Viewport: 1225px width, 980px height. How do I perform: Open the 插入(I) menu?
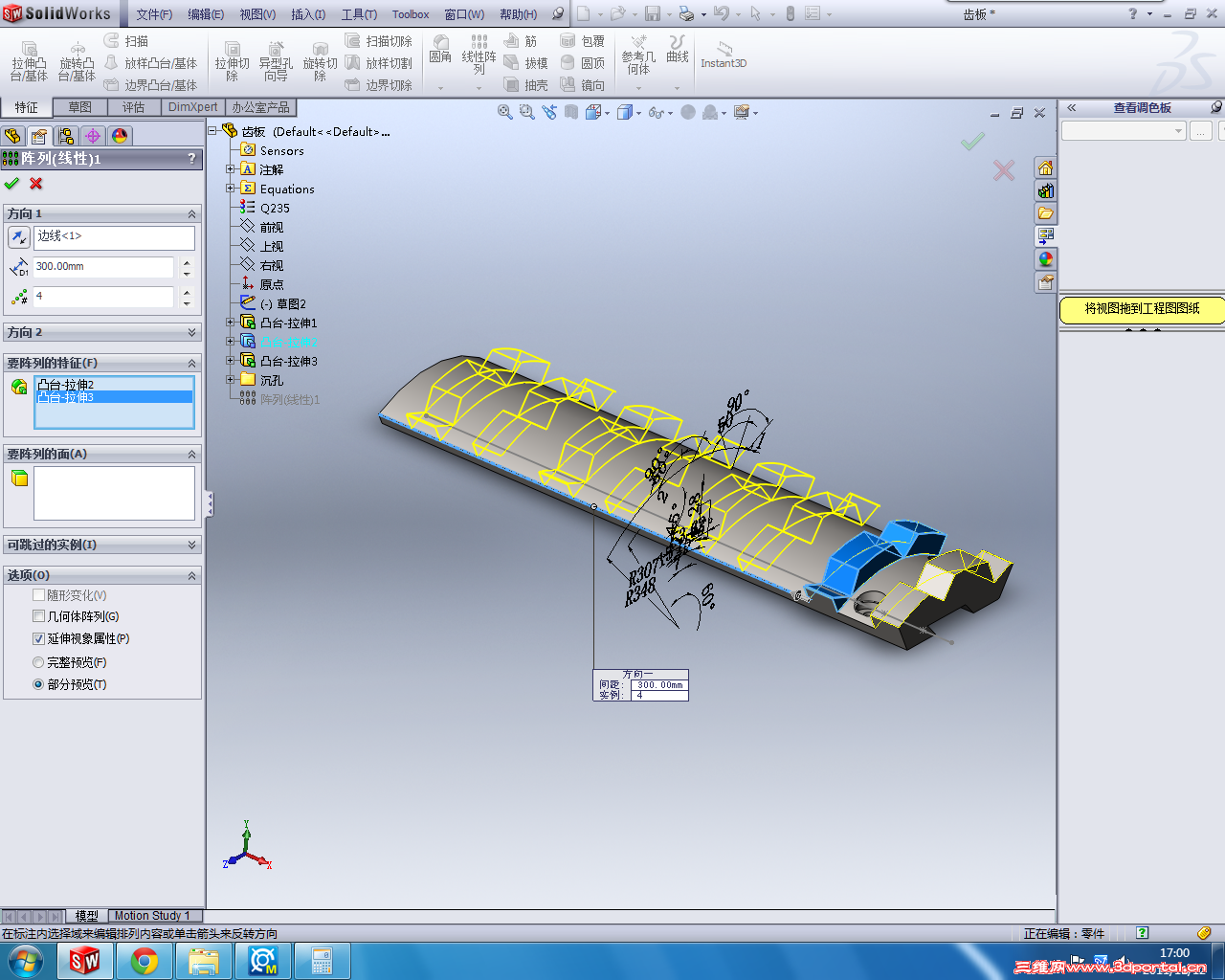click(308, 14)
